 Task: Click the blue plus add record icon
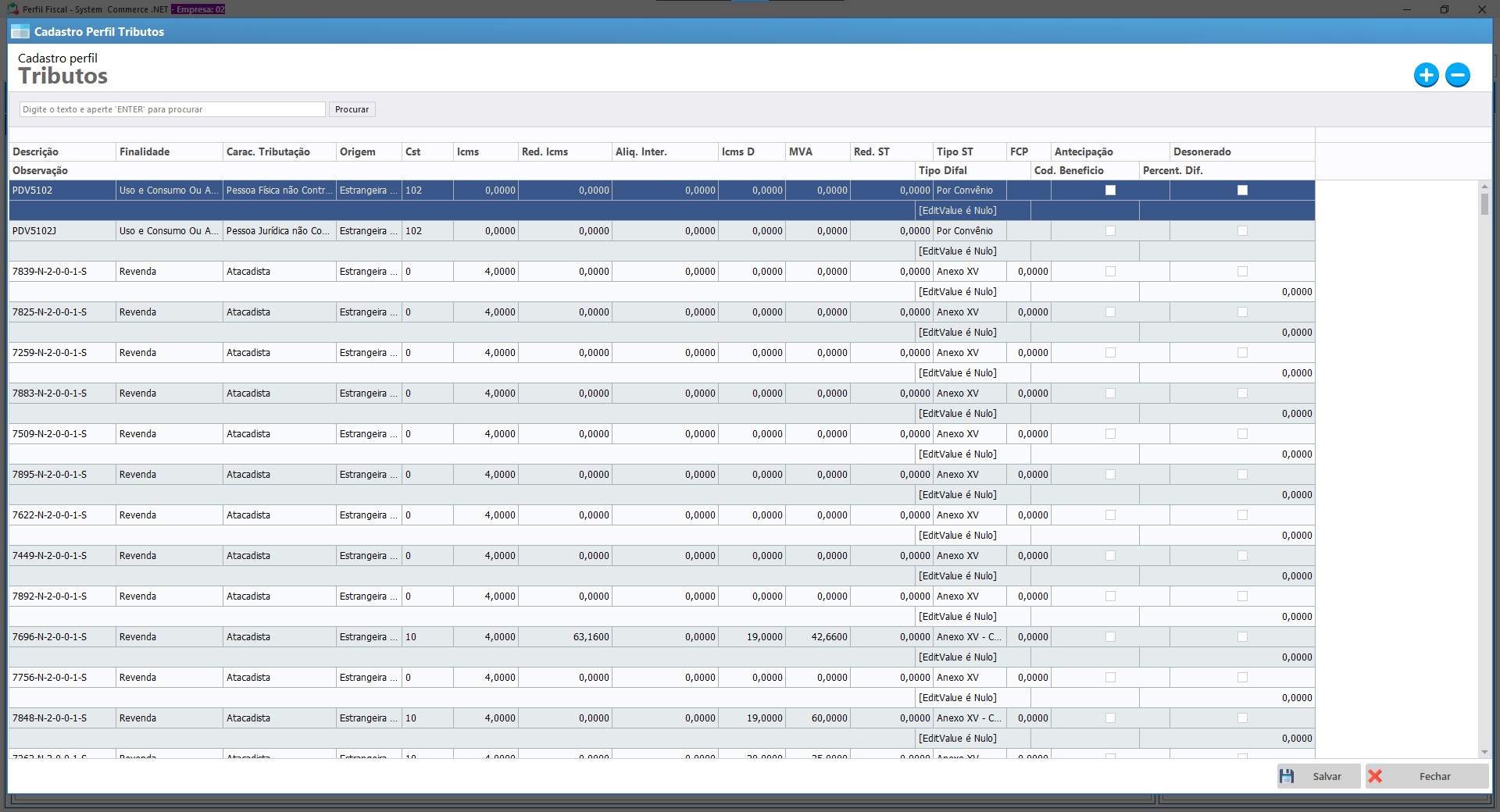pos(1426,75)
